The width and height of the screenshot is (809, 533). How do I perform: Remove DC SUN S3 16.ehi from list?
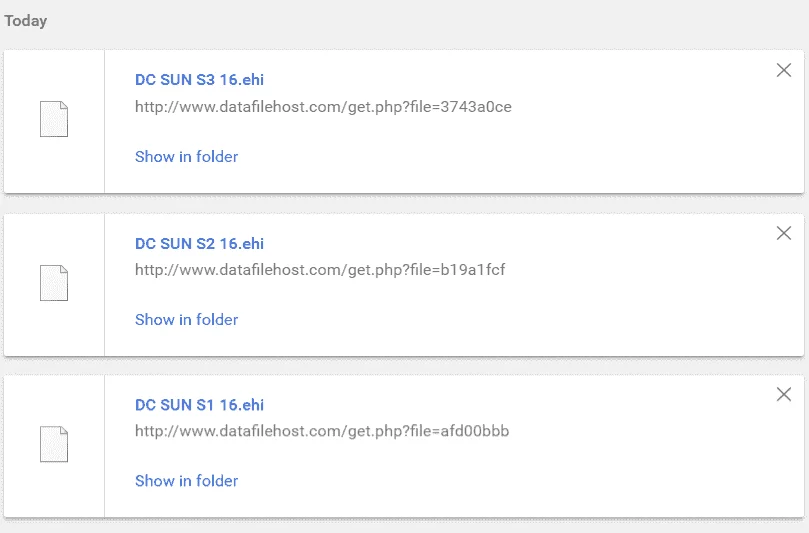[784, 70]
